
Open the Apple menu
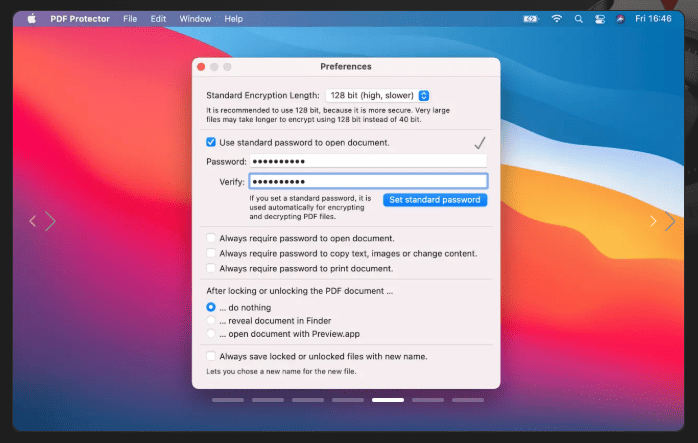click(x=32, y=19)
